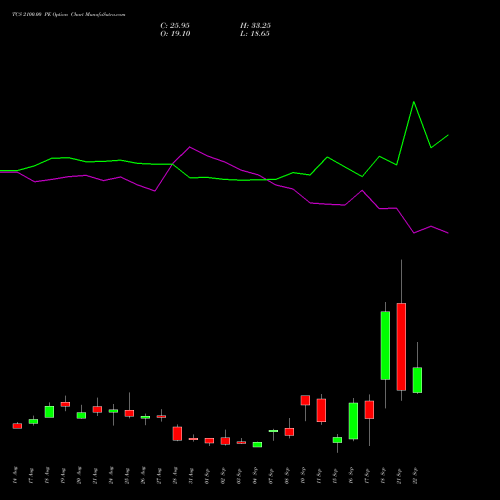This screenshot has width=500, height=500.
Task: Click the green line's highest peak
Action: point(414,102)
